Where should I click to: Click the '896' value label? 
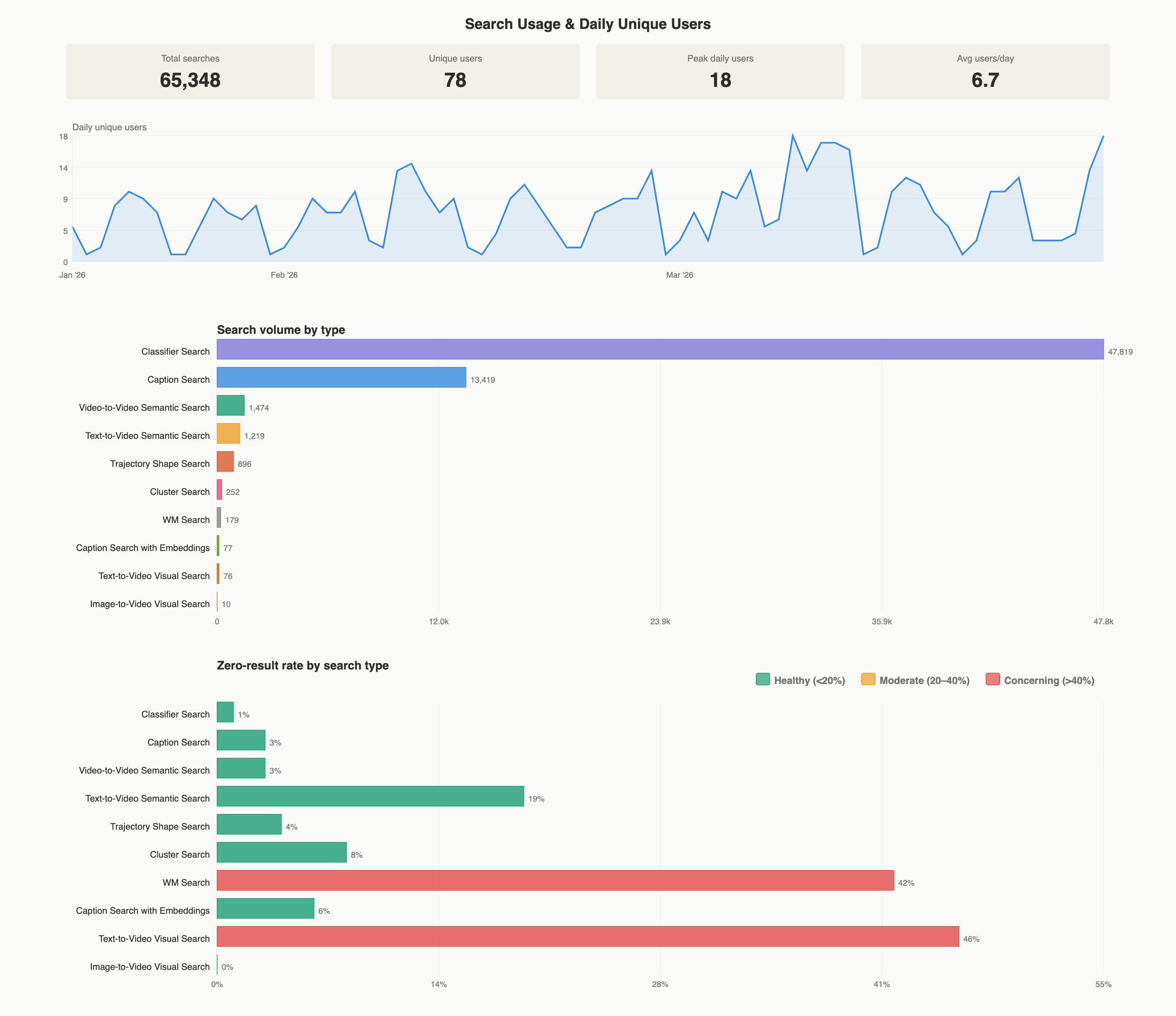pyautogui.click(x=245, y=464)
